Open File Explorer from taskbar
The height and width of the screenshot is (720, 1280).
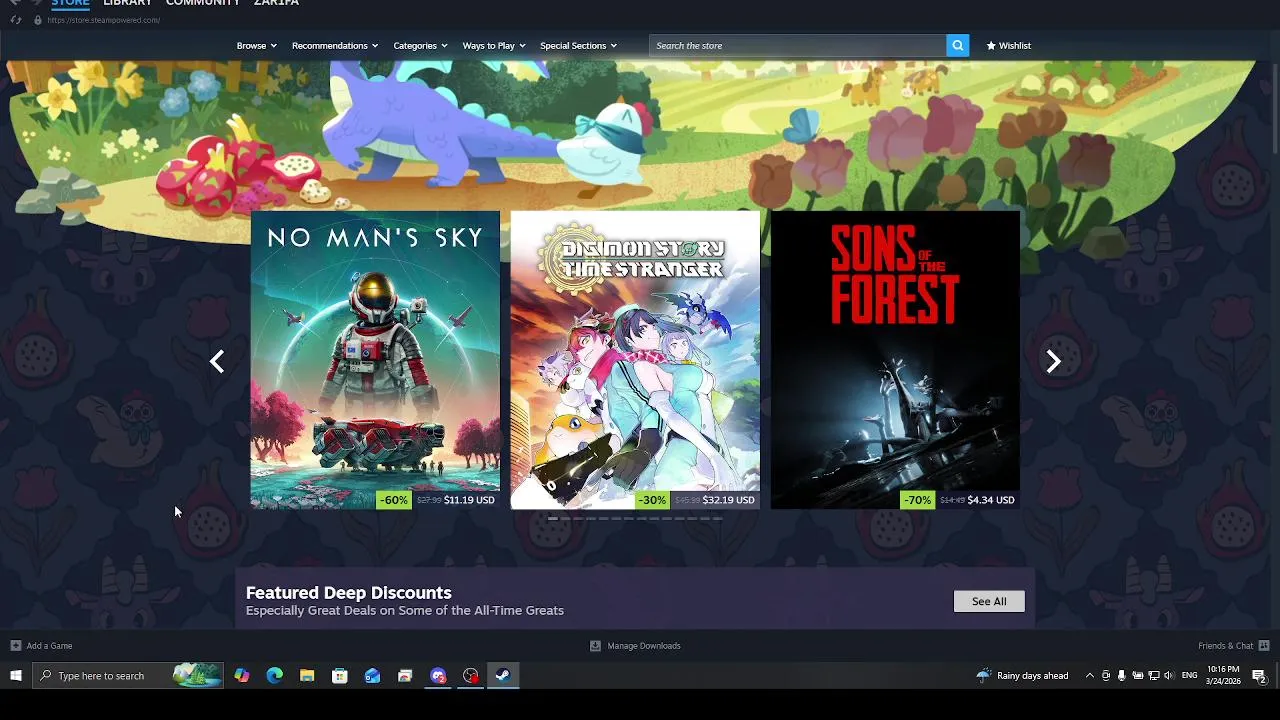point(307,676)
